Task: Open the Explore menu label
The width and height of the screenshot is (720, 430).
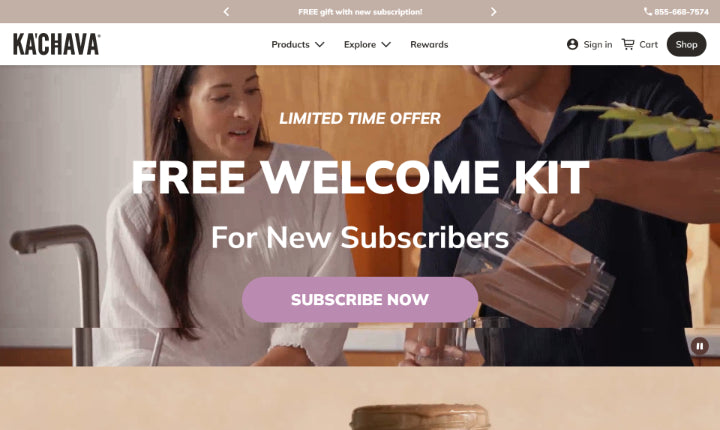Action: (x=360, y=45)
